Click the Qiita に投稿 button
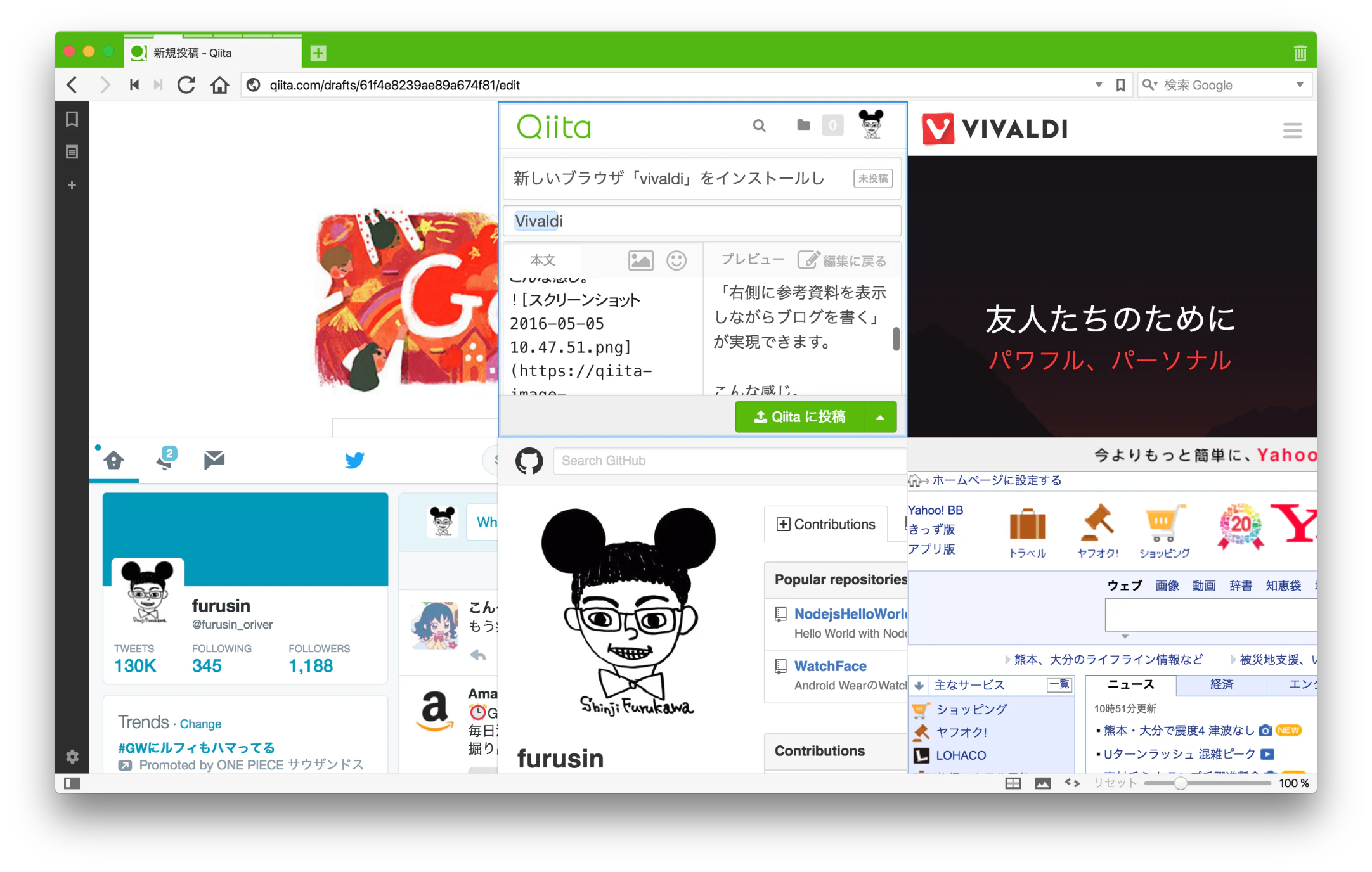1372x872 pixels. 799,417
